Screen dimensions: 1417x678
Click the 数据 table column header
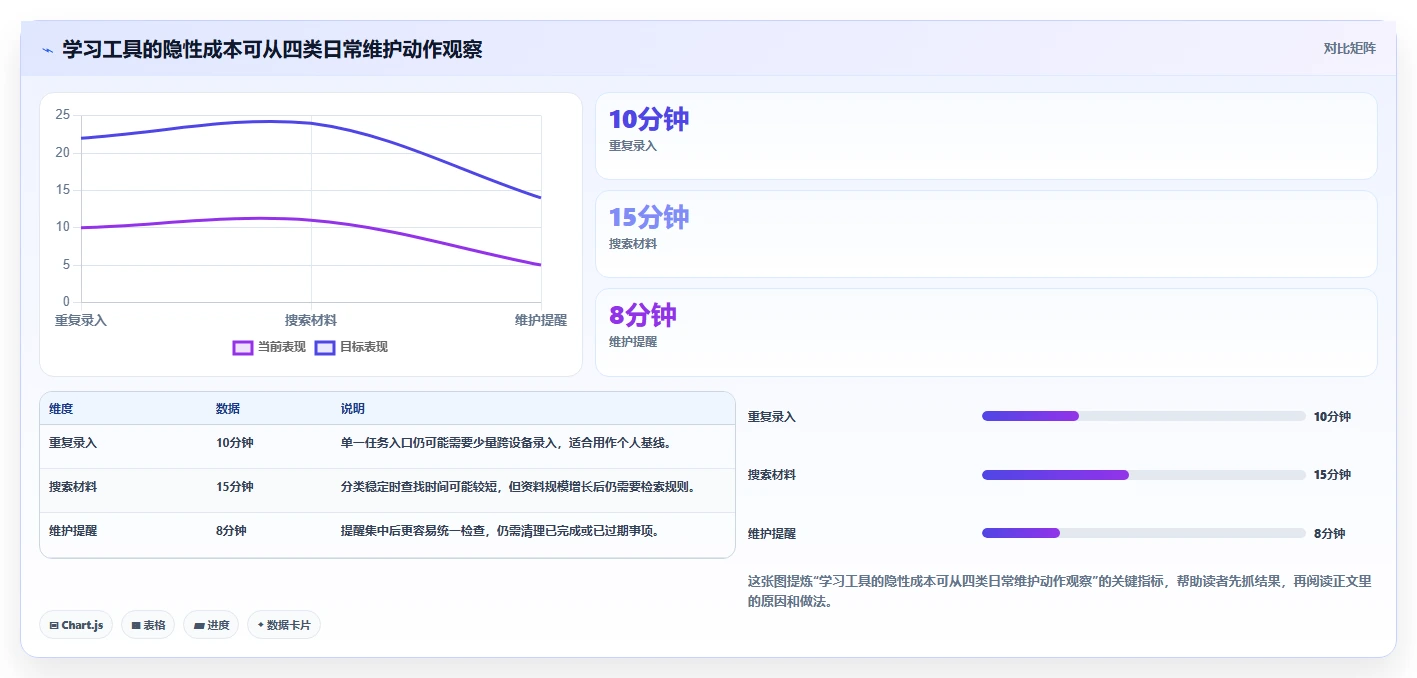[228, 409]
